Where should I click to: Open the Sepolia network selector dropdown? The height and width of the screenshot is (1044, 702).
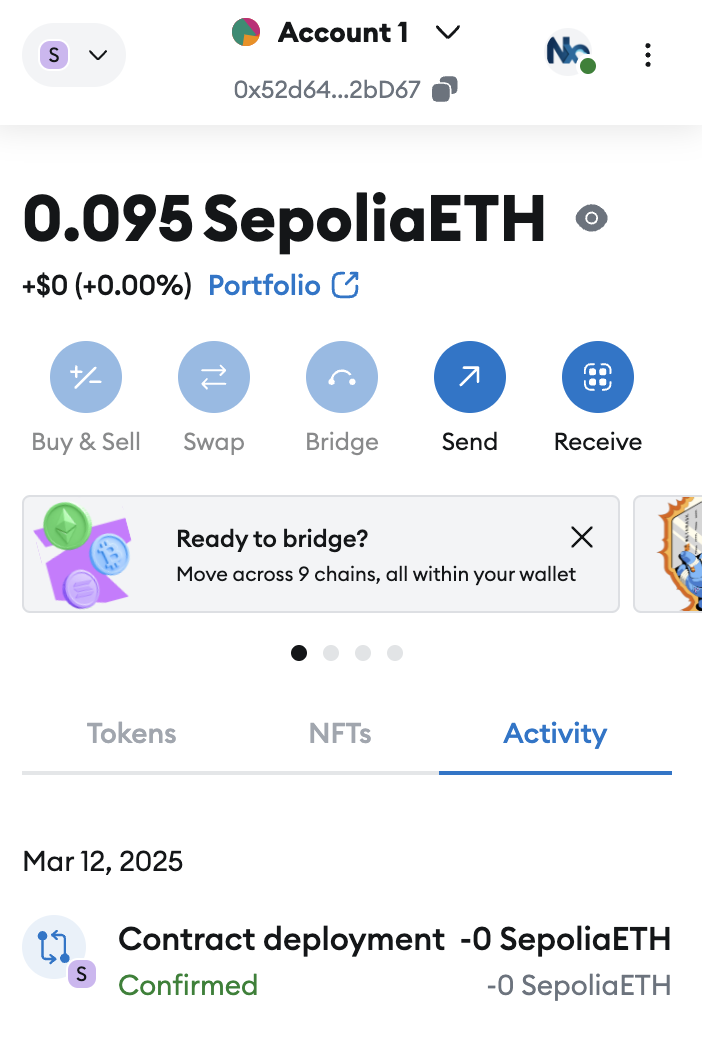pos(73,55)
